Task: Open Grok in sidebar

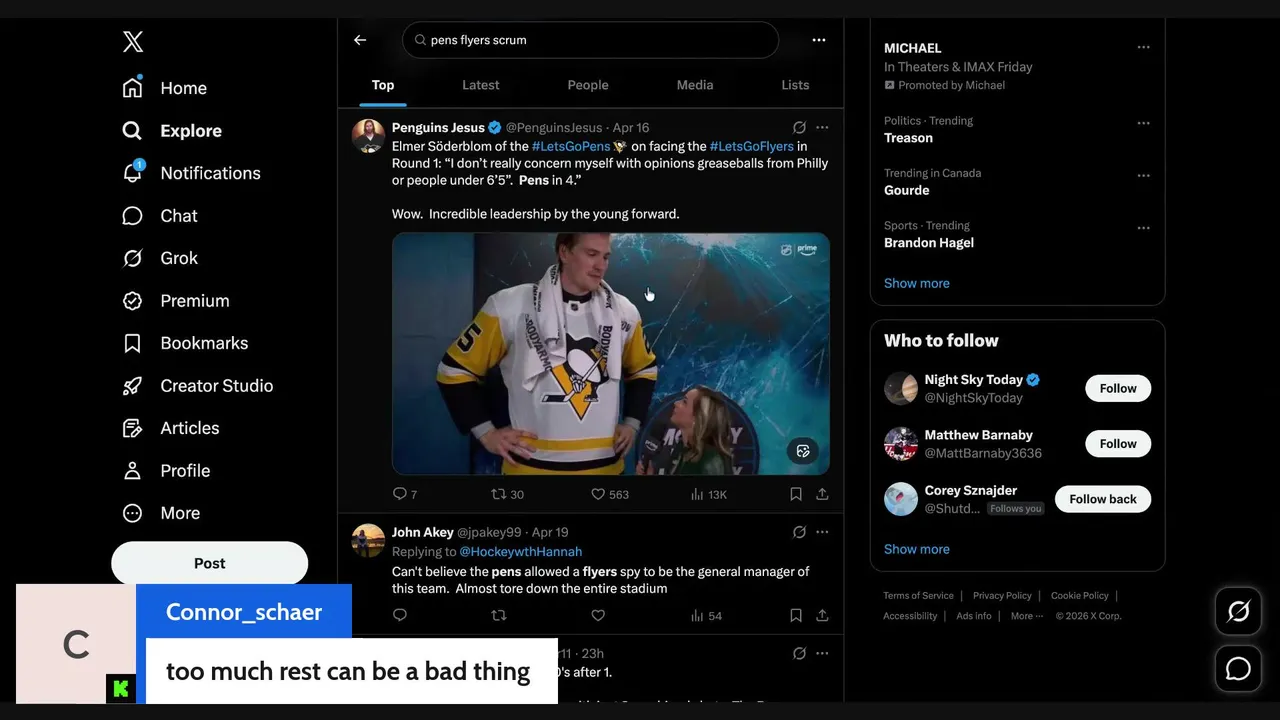Action: [160, 258]
